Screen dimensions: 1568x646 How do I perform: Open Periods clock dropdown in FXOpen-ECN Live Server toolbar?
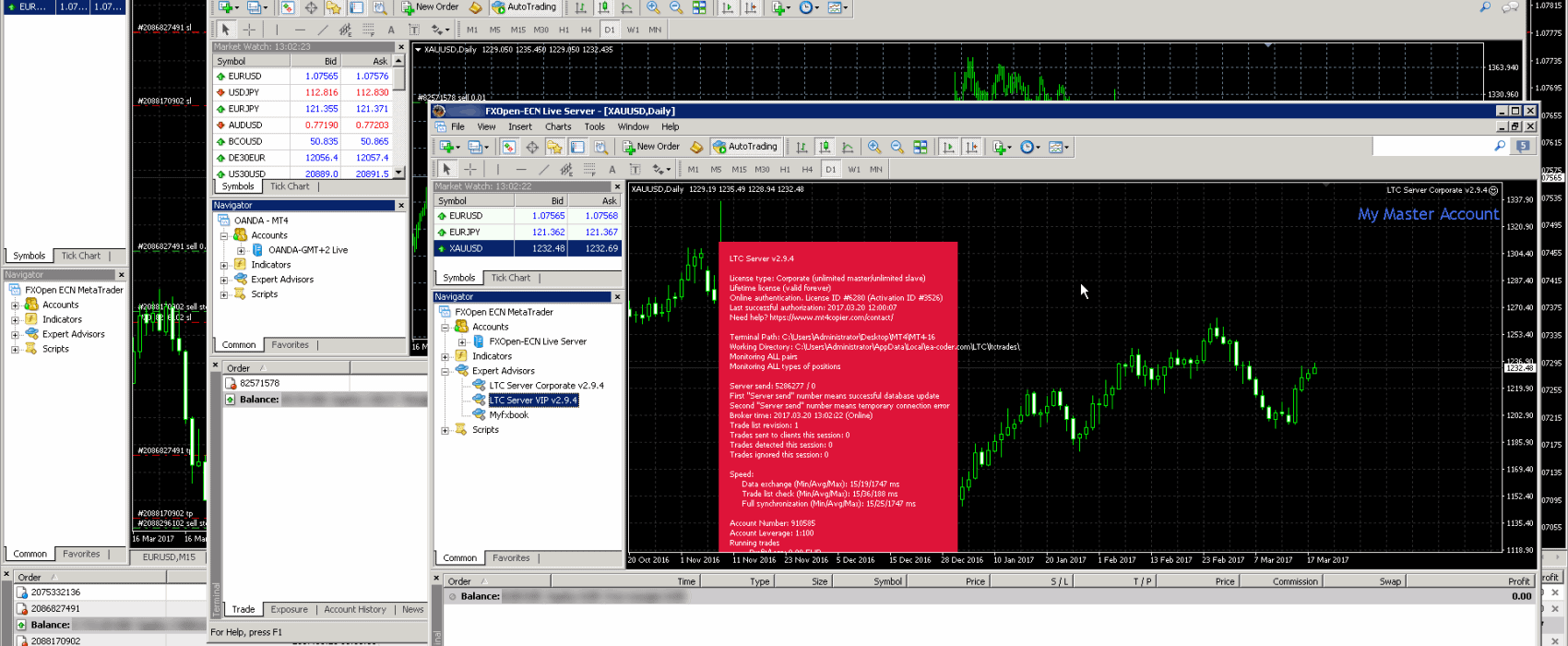click(x=1030, y=147)
